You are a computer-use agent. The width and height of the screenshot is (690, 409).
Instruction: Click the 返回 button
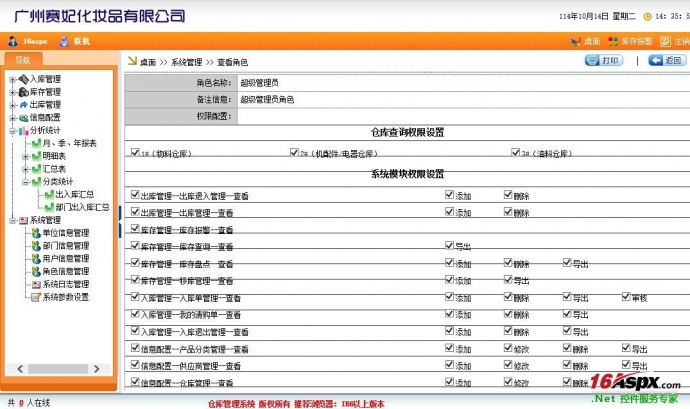coord(667,60)
